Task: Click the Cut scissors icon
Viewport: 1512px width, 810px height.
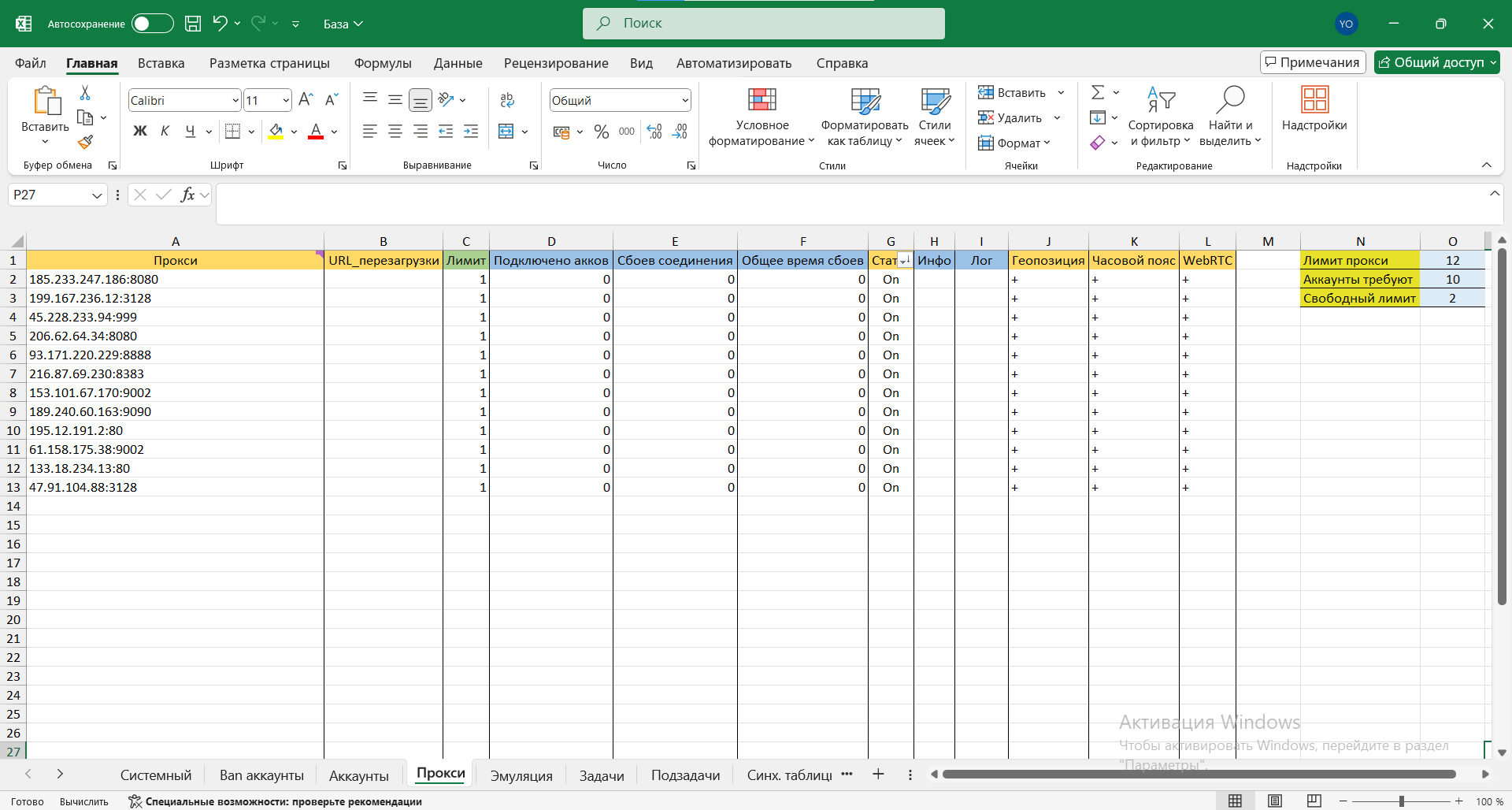Action: pyautogui.click(x=85, y=93)
